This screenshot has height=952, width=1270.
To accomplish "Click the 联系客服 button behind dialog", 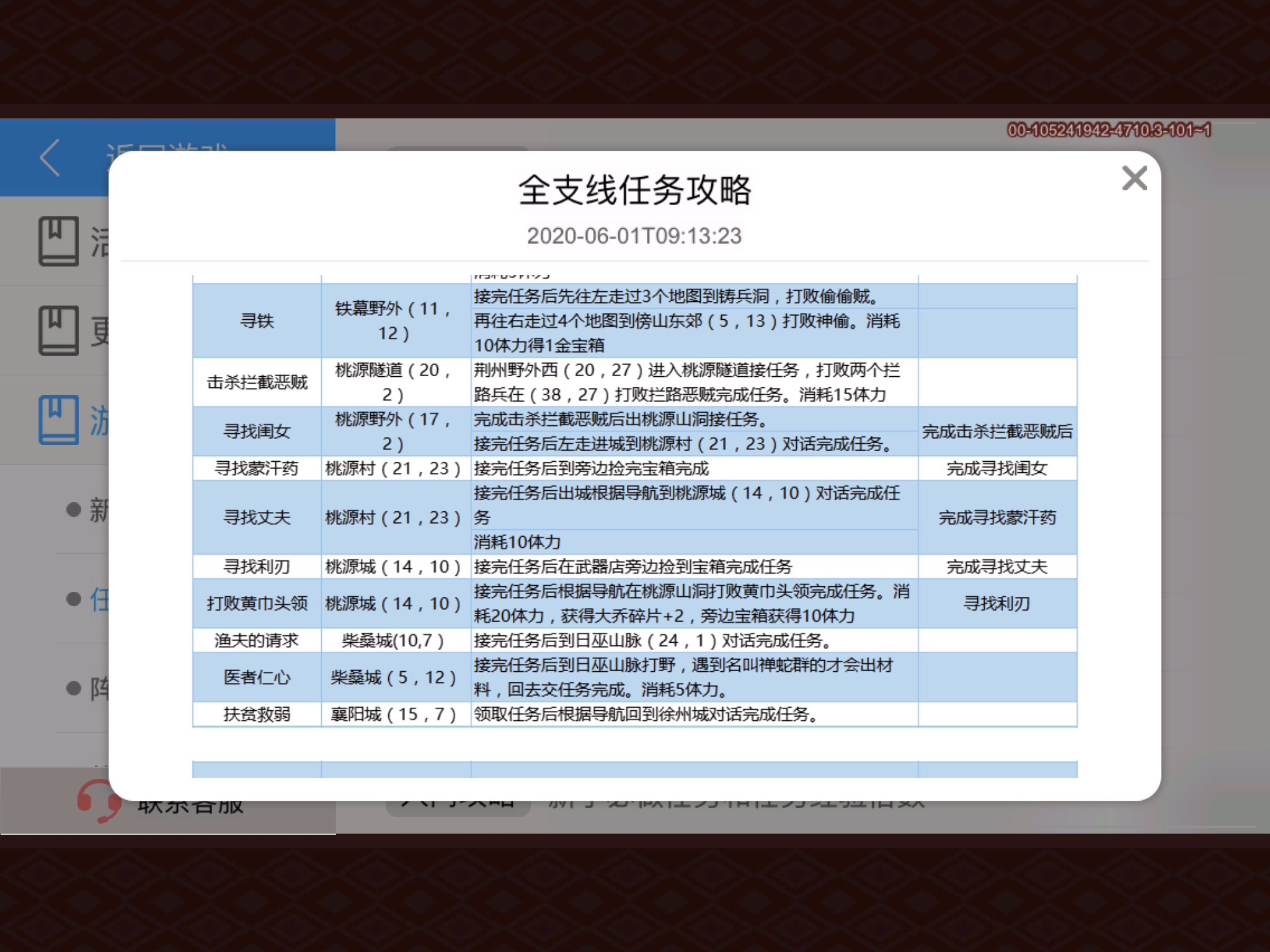I will 168,801.
